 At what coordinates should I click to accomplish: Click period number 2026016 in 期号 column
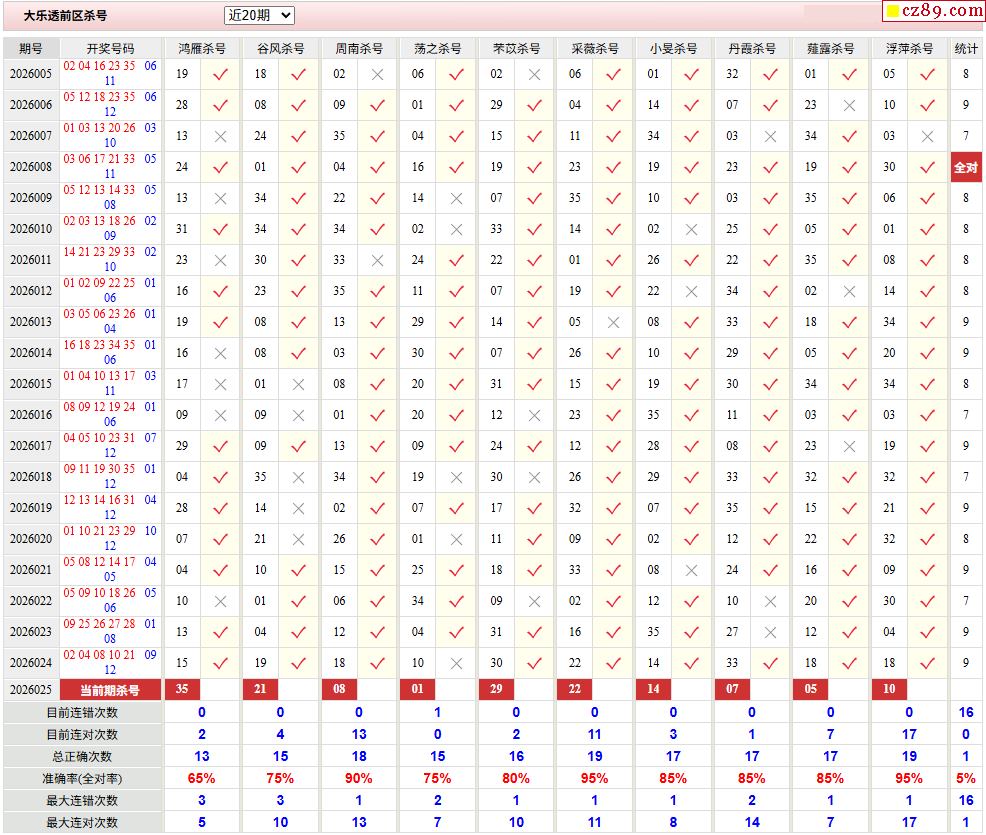click(31, 415)
